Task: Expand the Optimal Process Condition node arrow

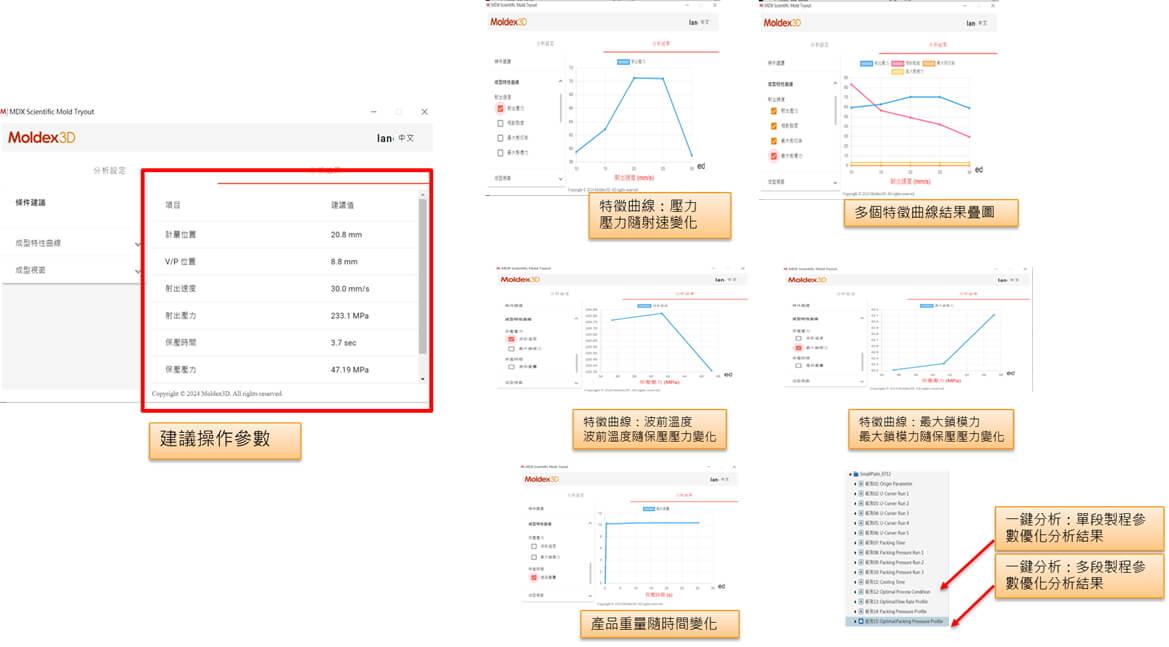Action: point(854,592)
